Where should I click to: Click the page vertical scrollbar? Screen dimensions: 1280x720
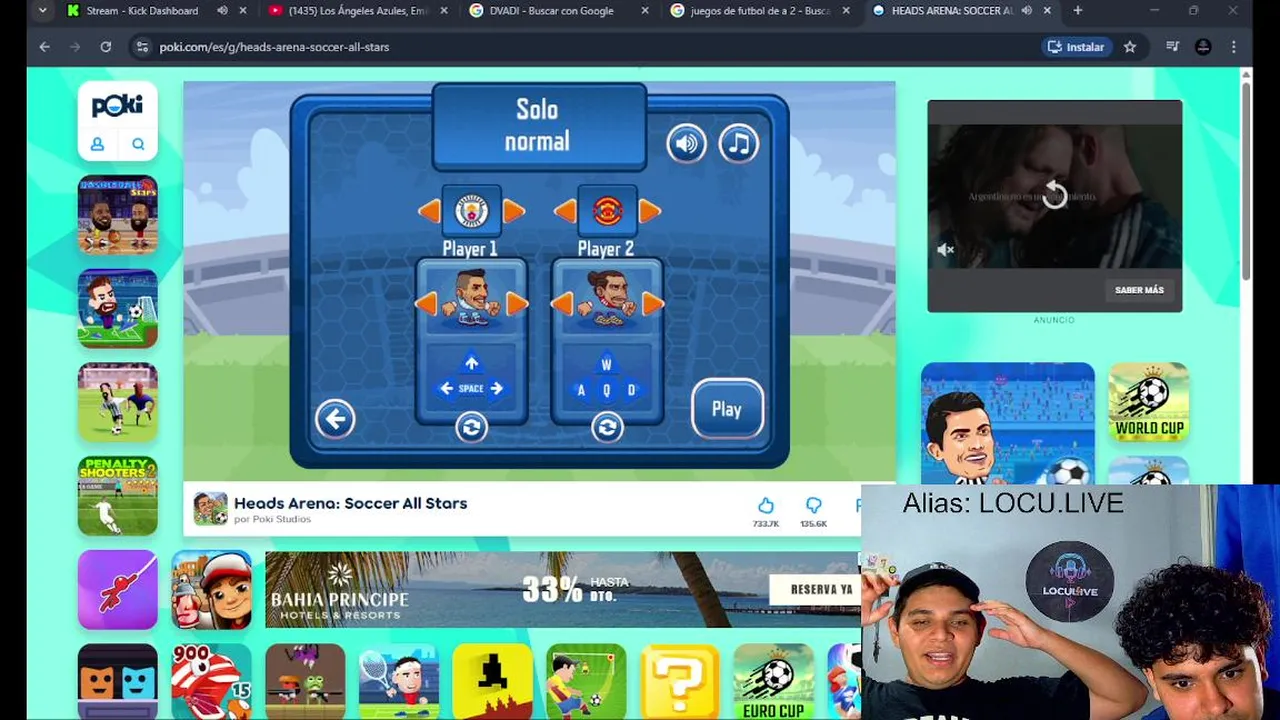tap(1246, 180)
